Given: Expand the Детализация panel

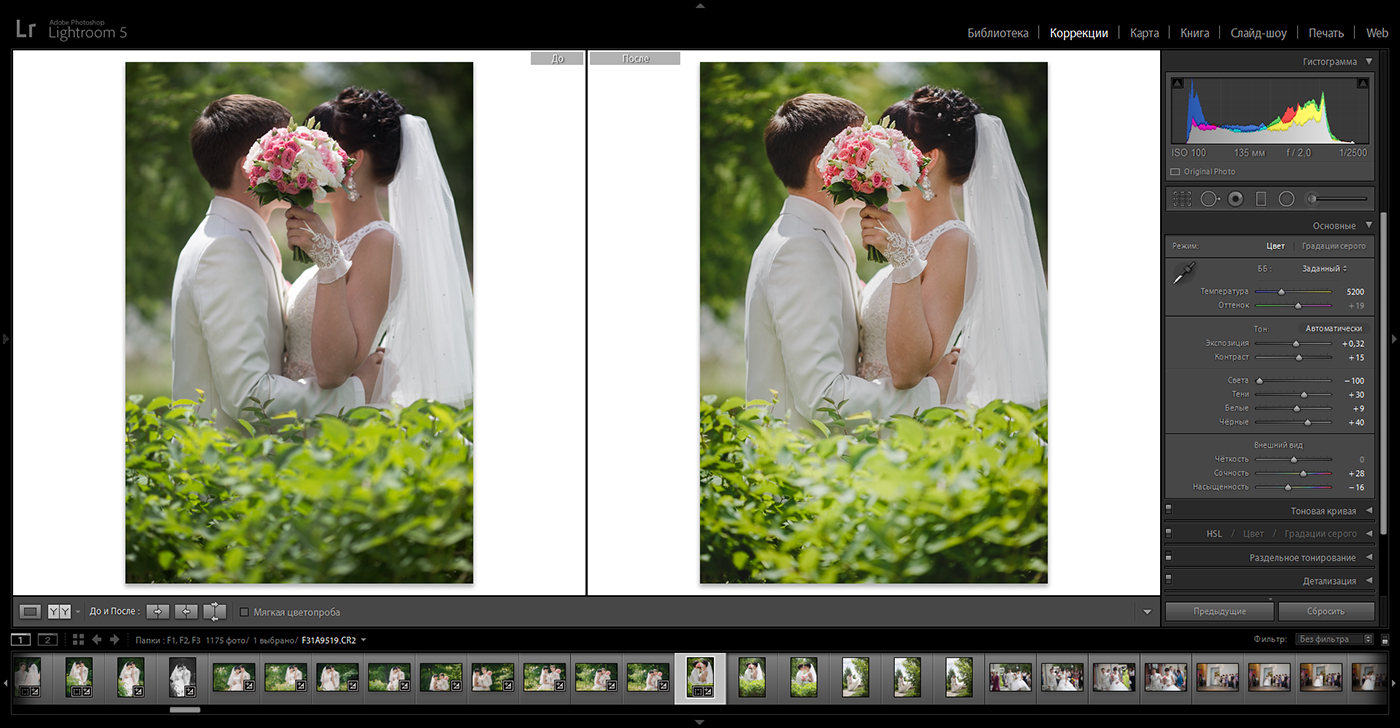Looking at the screenshot, I should point(1369,581).
